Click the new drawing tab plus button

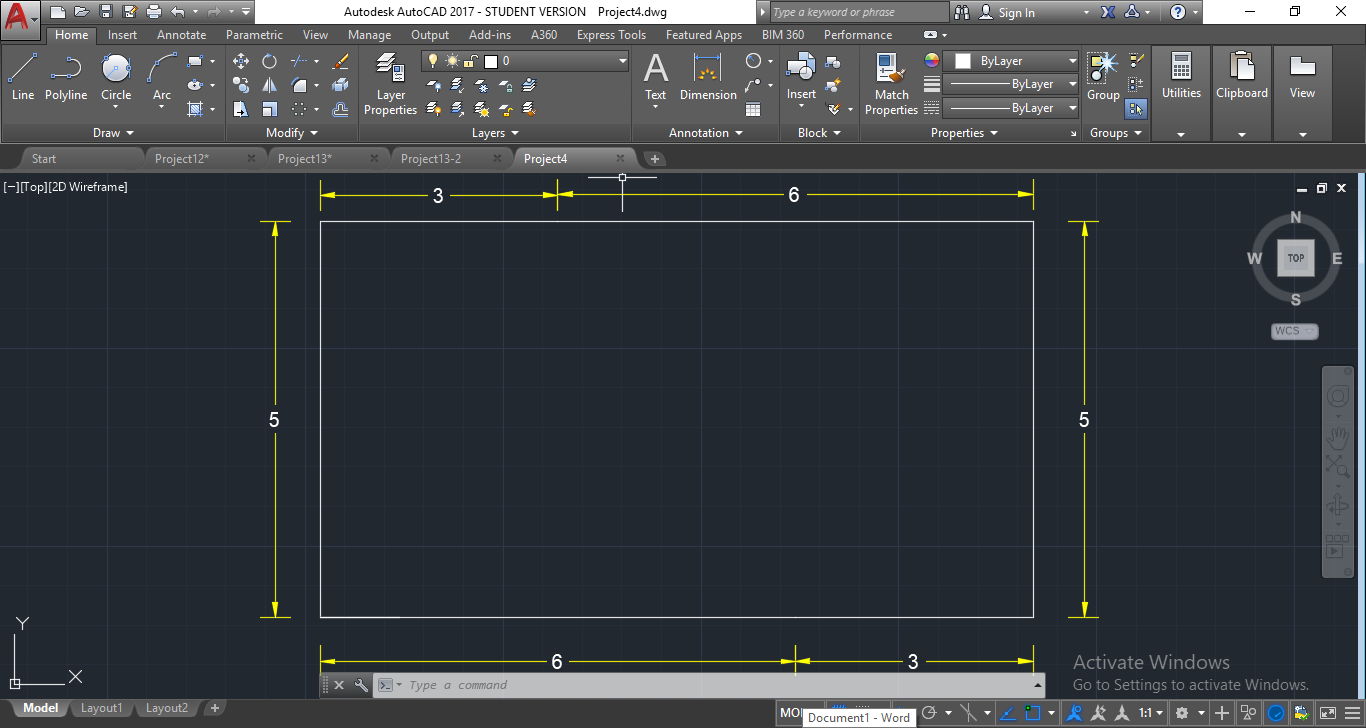(x=655, y=158)
